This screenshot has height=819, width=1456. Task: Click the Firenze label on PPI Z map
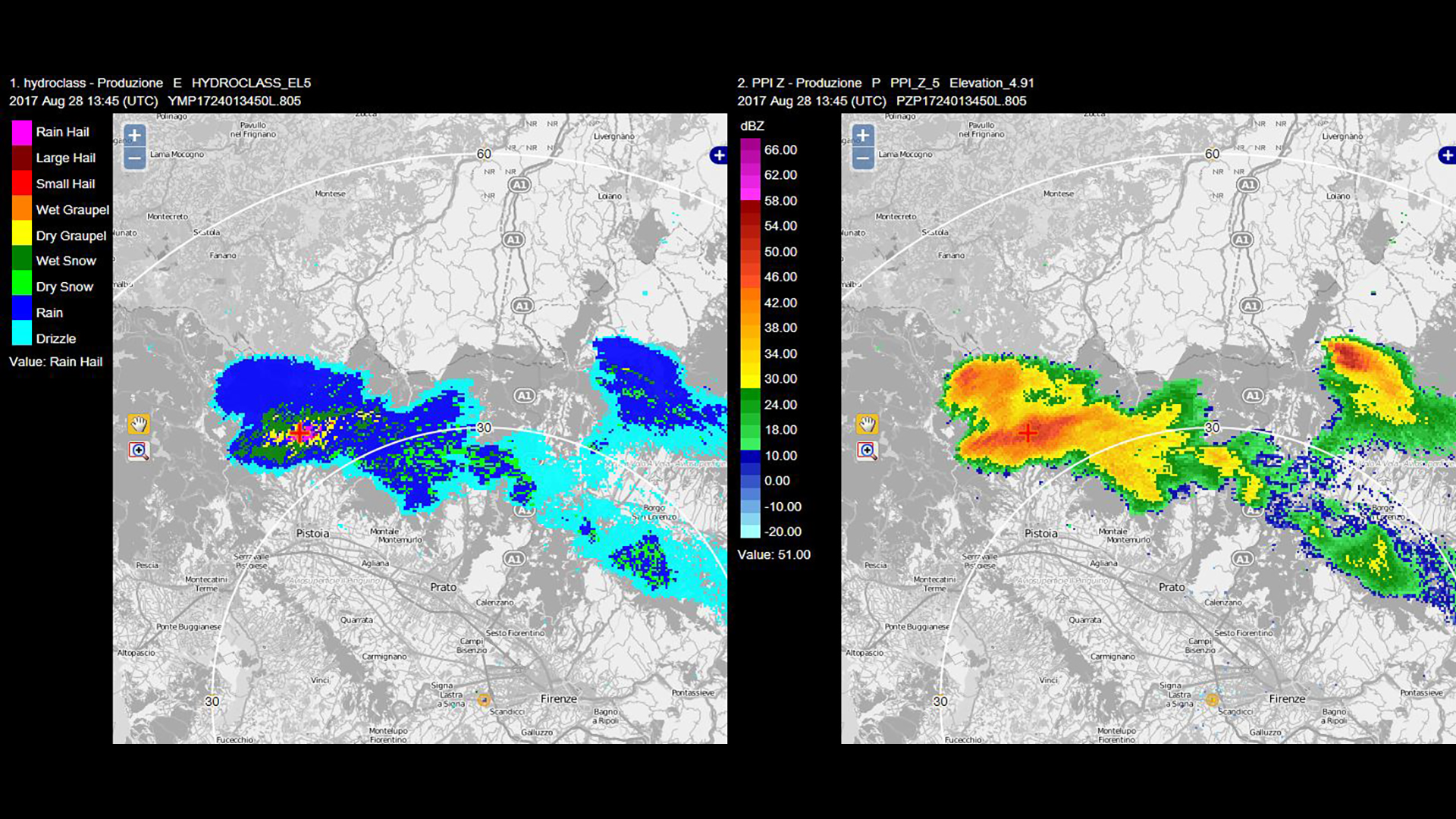1288,698
